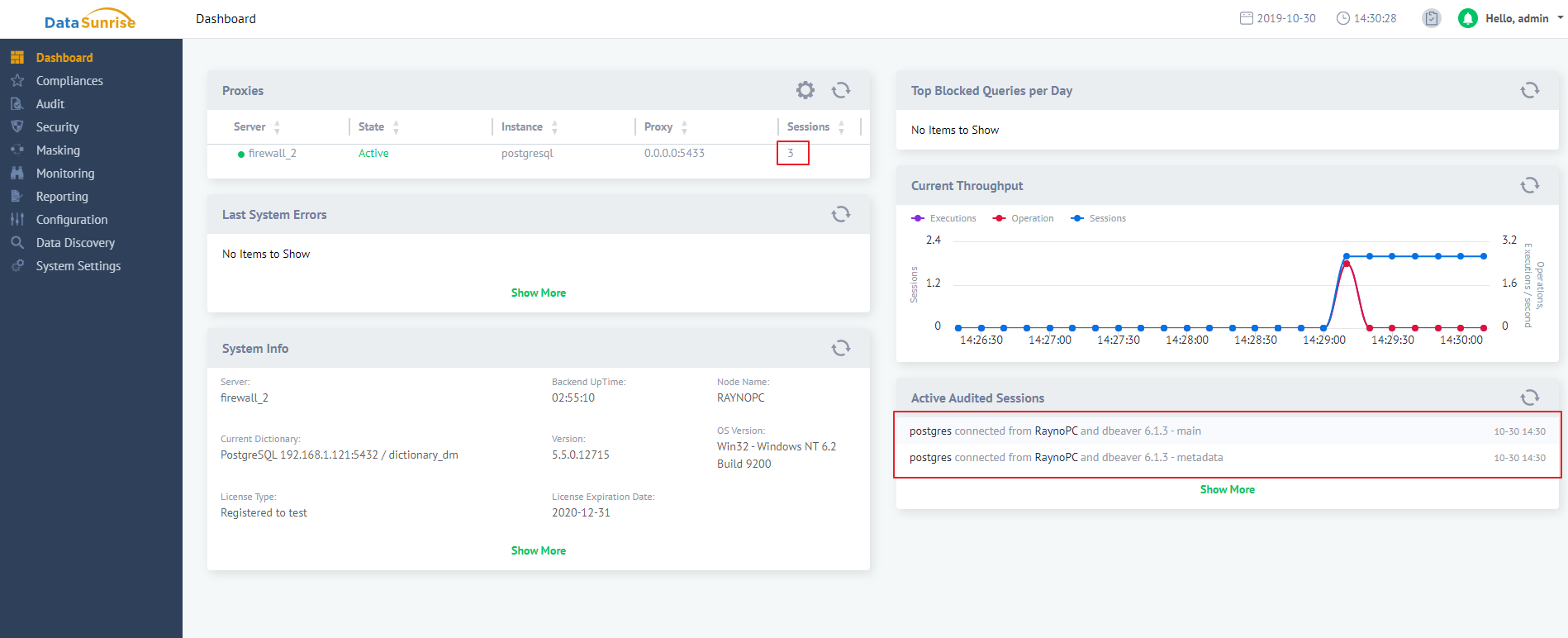Refresh the Proxies panel
Viewport: 1568px width, 638px height.
[840, 90]
